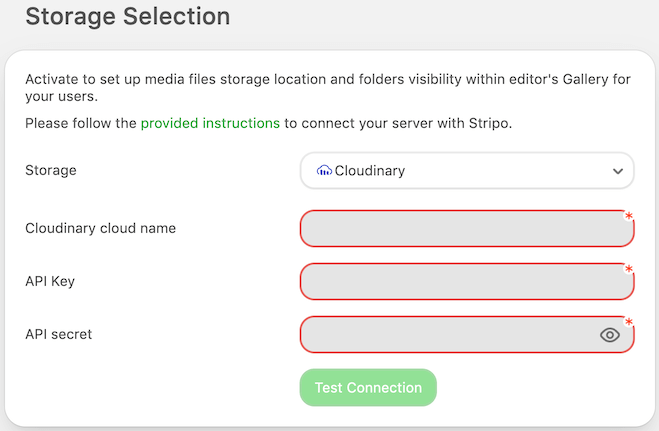Click into the API Key input field
The image size is (659, 431).
[x=460, y=281]
